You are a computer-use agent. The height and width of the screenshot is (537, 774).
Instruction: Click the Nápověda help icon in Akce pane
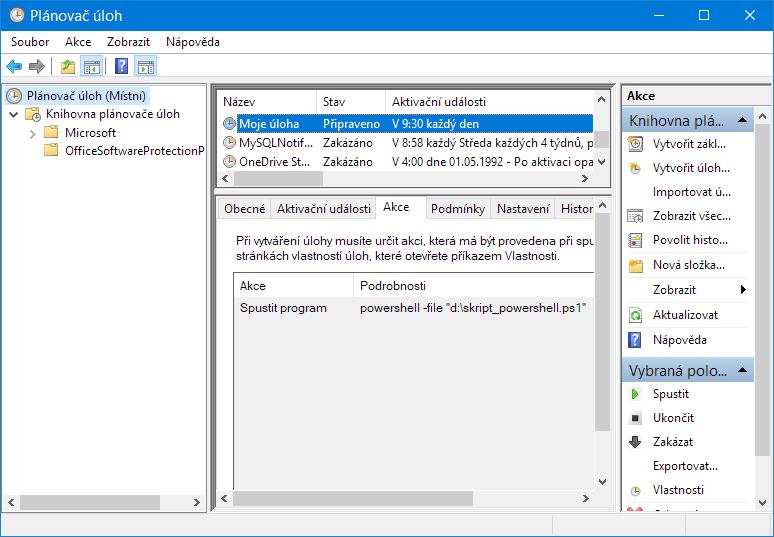point(635,340)
